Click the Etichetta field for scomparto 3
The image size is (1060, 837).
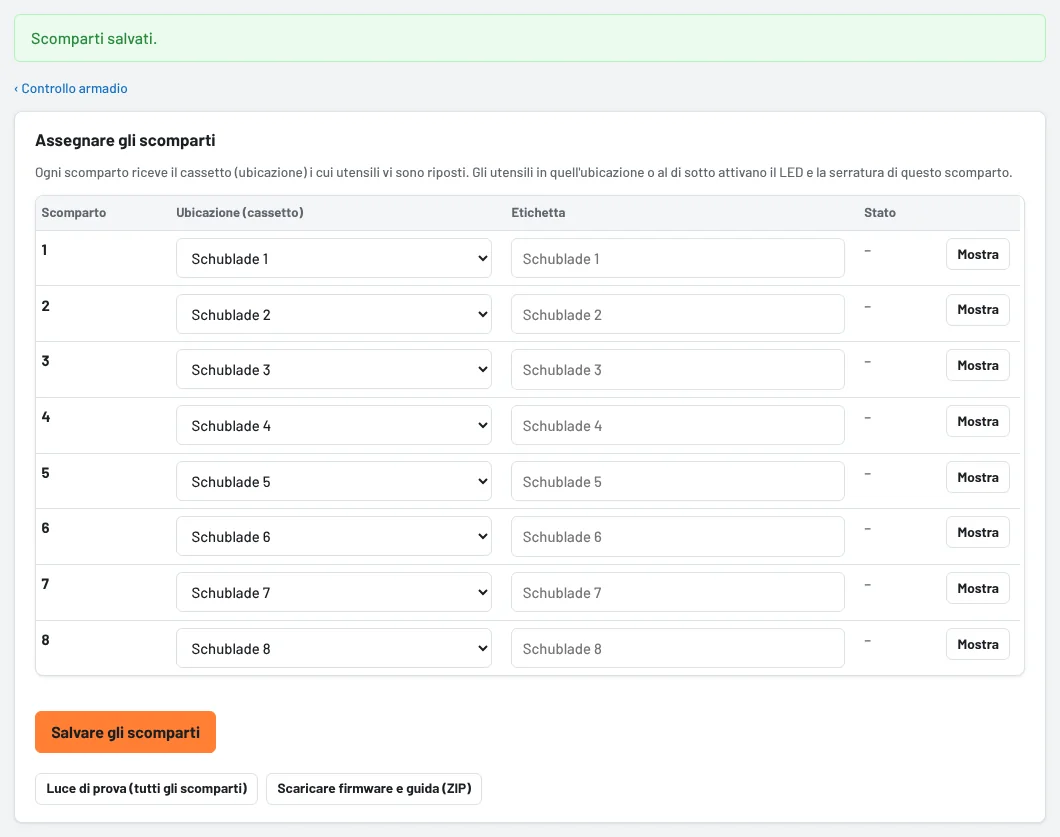[x=677, y=370]
